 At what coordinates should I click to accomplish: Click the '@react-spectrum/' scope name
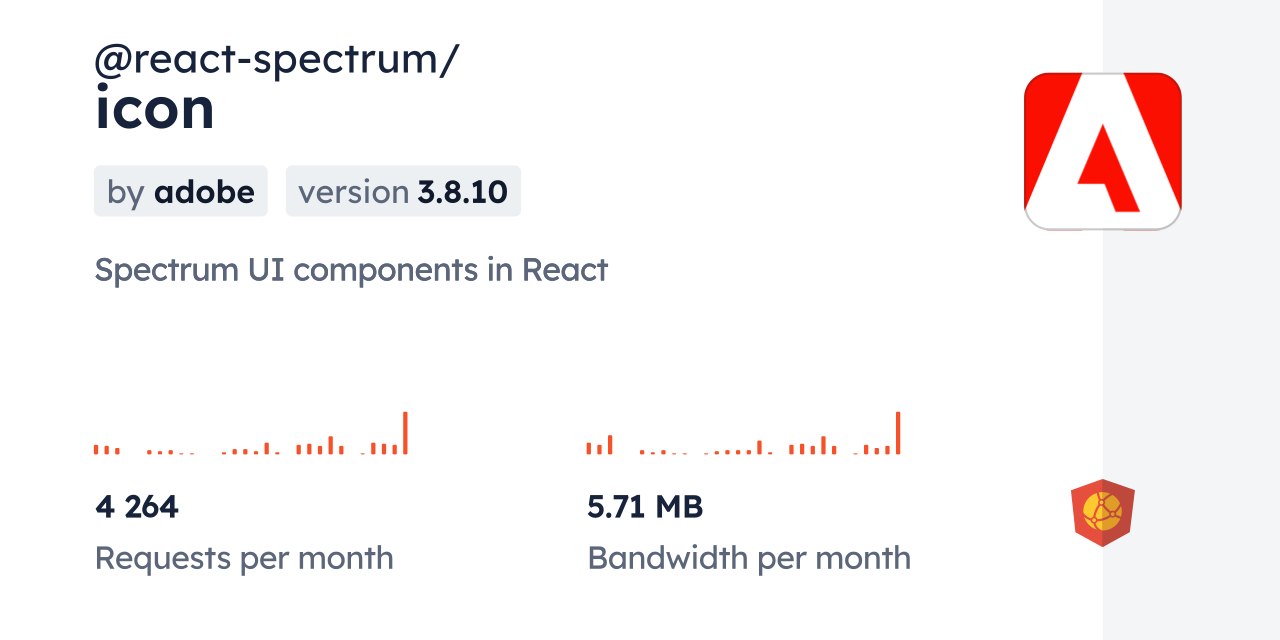tap(276, 60)
